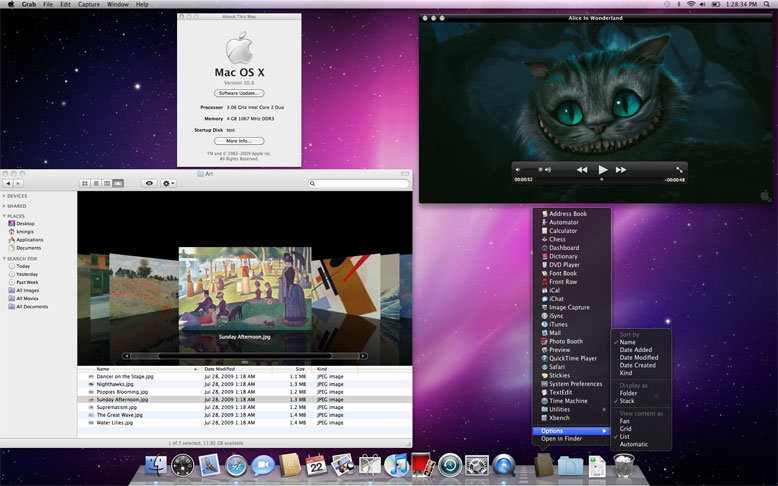Open the Window menu
The image size is (778, 486).
[x=118, y=4]
